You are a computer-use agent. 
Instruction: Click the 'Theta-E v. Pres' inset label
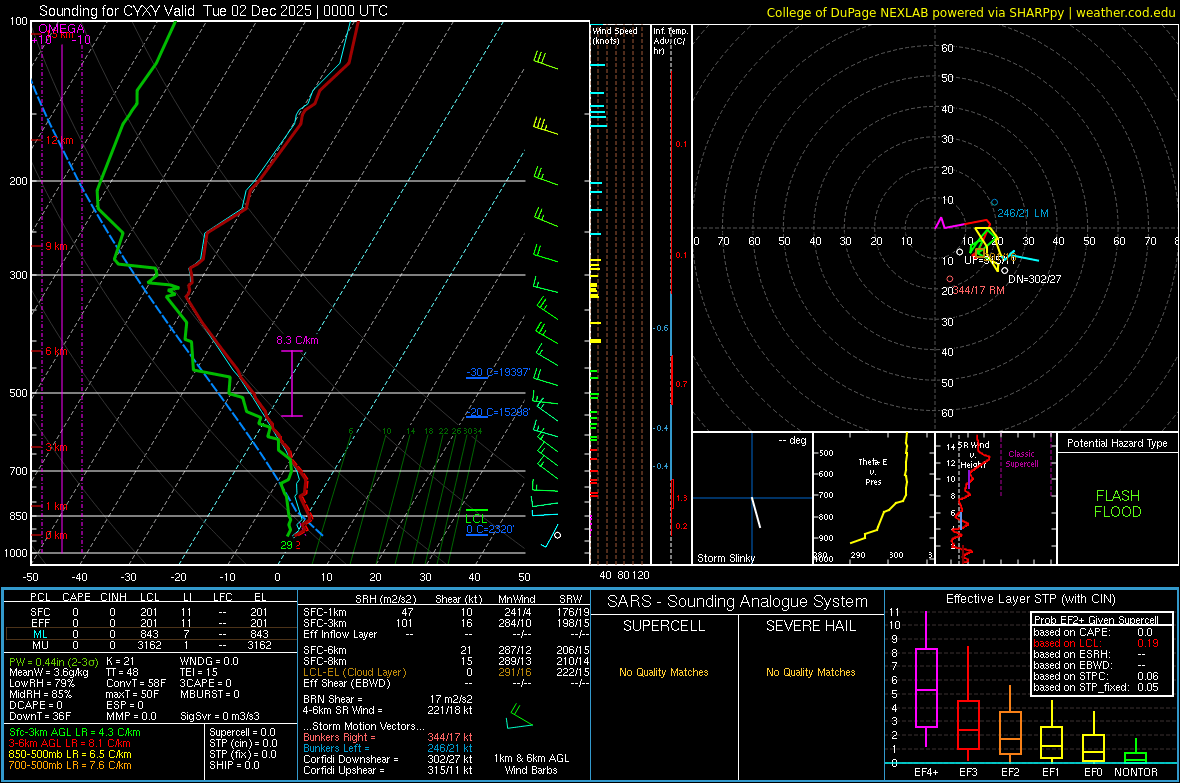[x=873, y=471]
